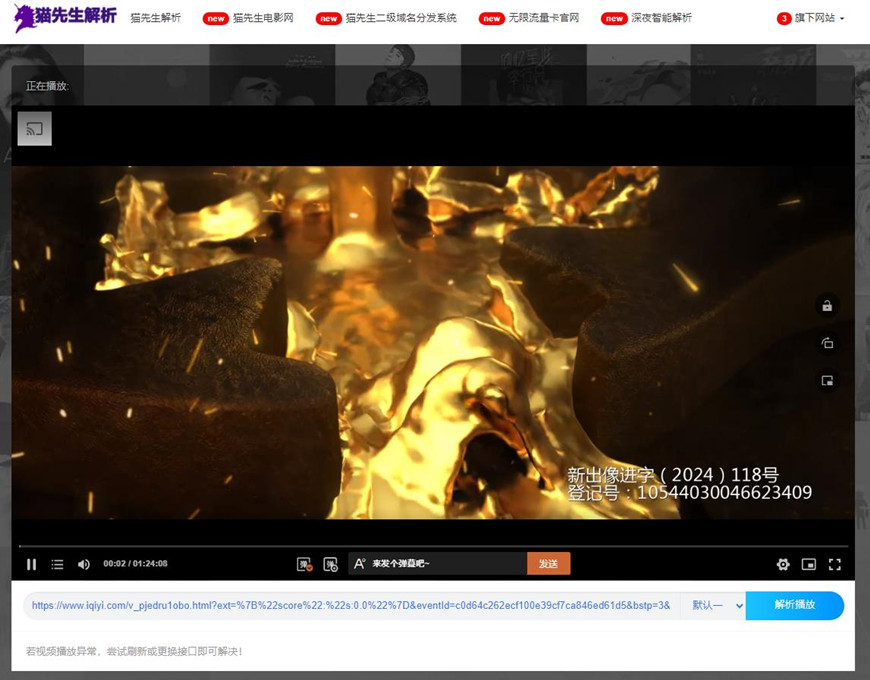The height and width of the screenshot is (680, 870).
Task: Open the 猫先生二级域名分发系统 nav link
Action: coord(401,18)
